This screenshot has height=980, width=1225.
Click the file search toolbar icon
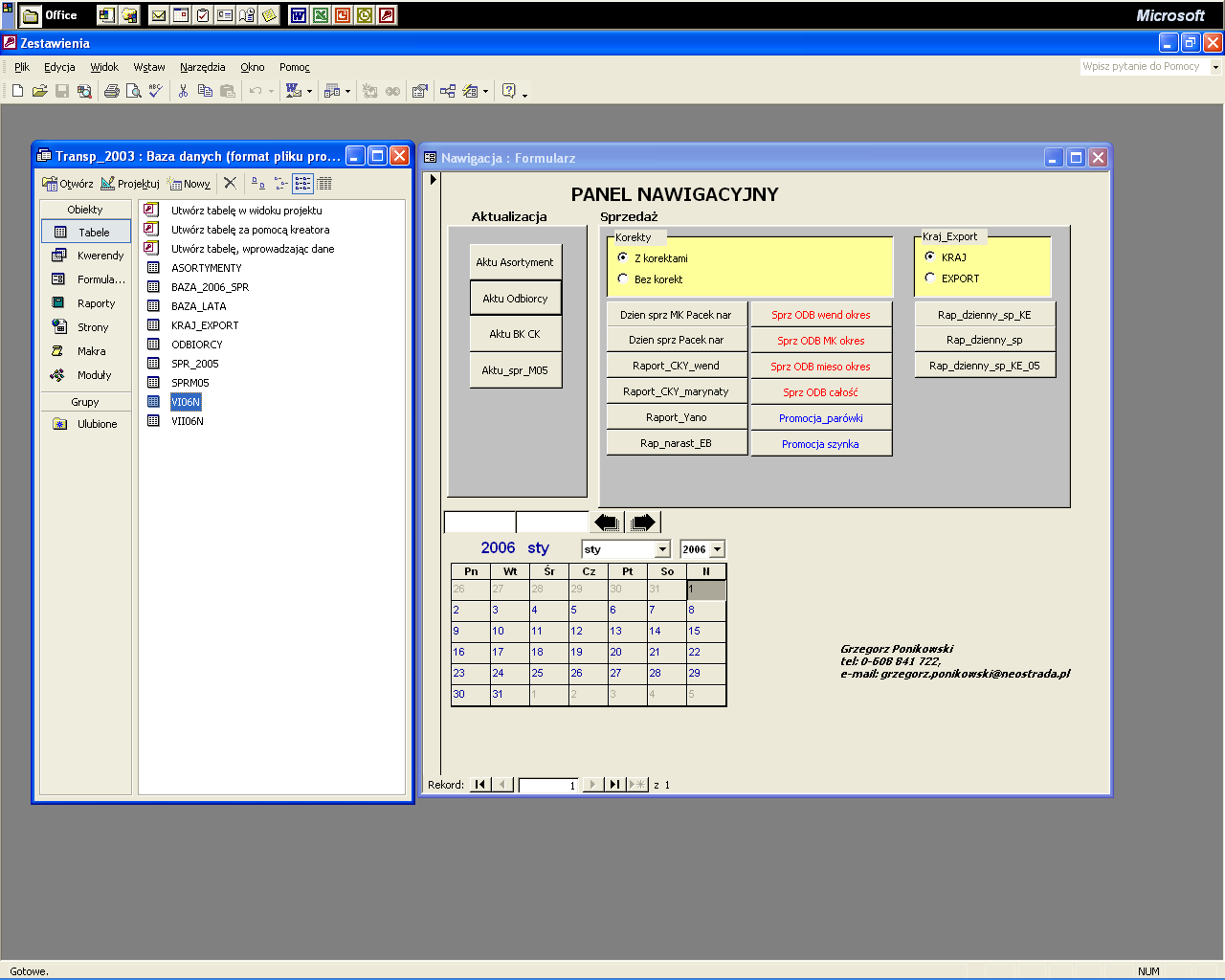[84, 91]
